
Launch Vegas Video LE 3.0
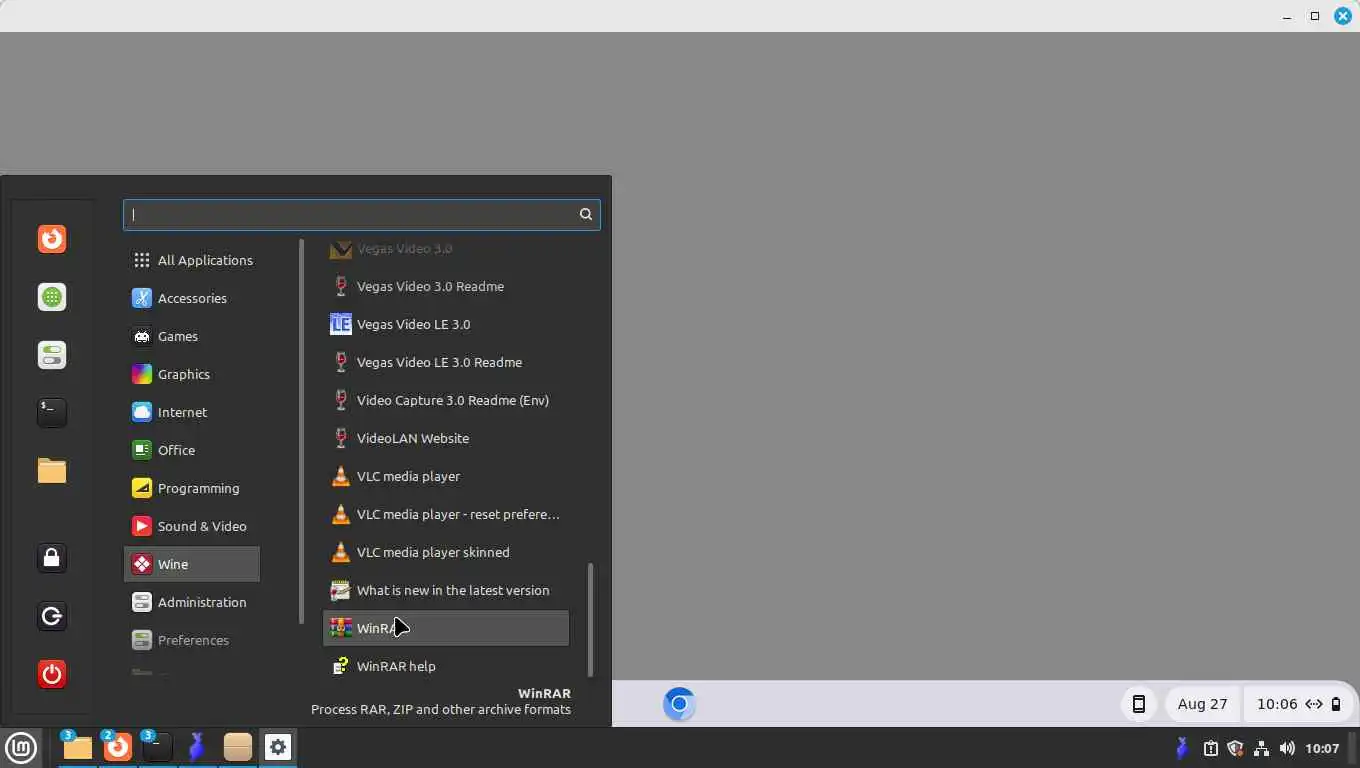[446, 324]
